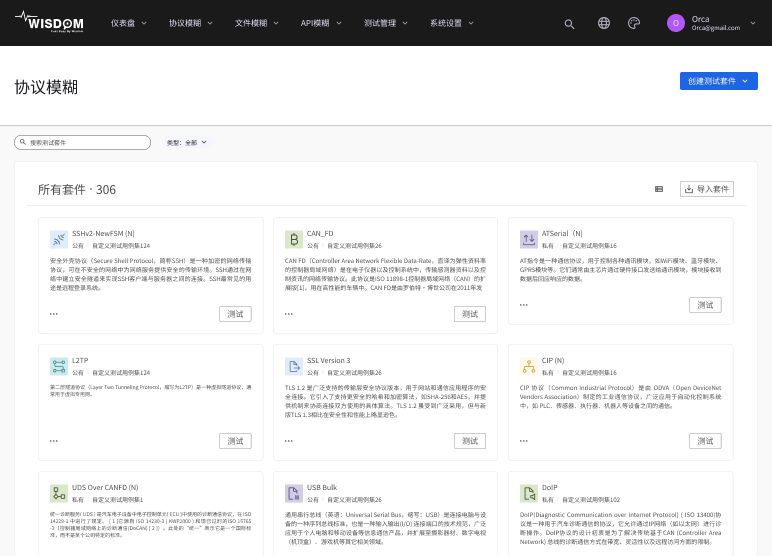The width and height of the screenshot is (772, 556).
Task: Open the 系统设置 menu
Action: coord(451,23)
